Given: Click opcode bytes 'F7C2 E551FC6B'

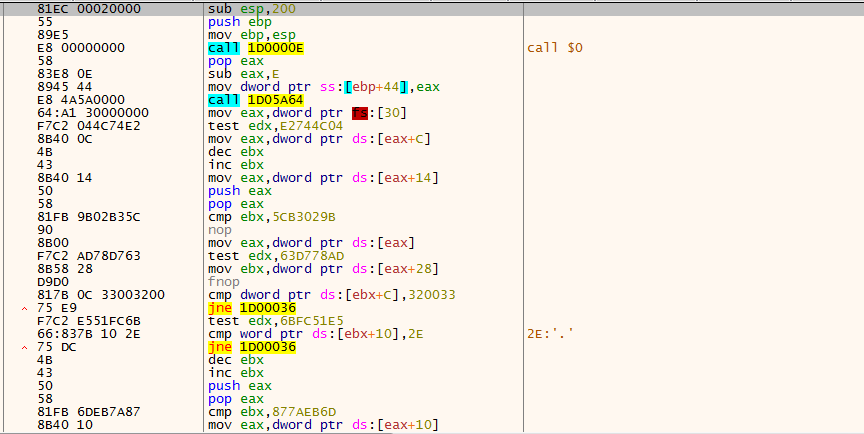Looking at the screenshot, I should [89, 321].
